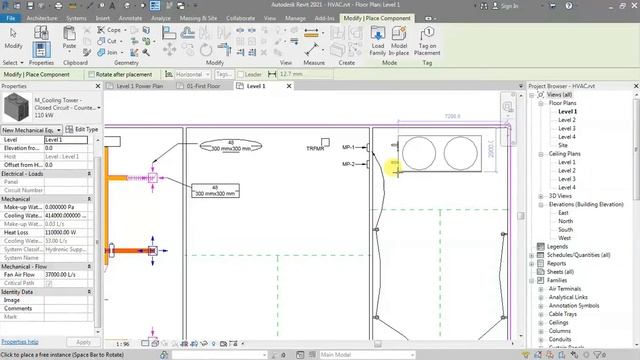Select Level 2 under Floor Plans

tap(567, 120)
